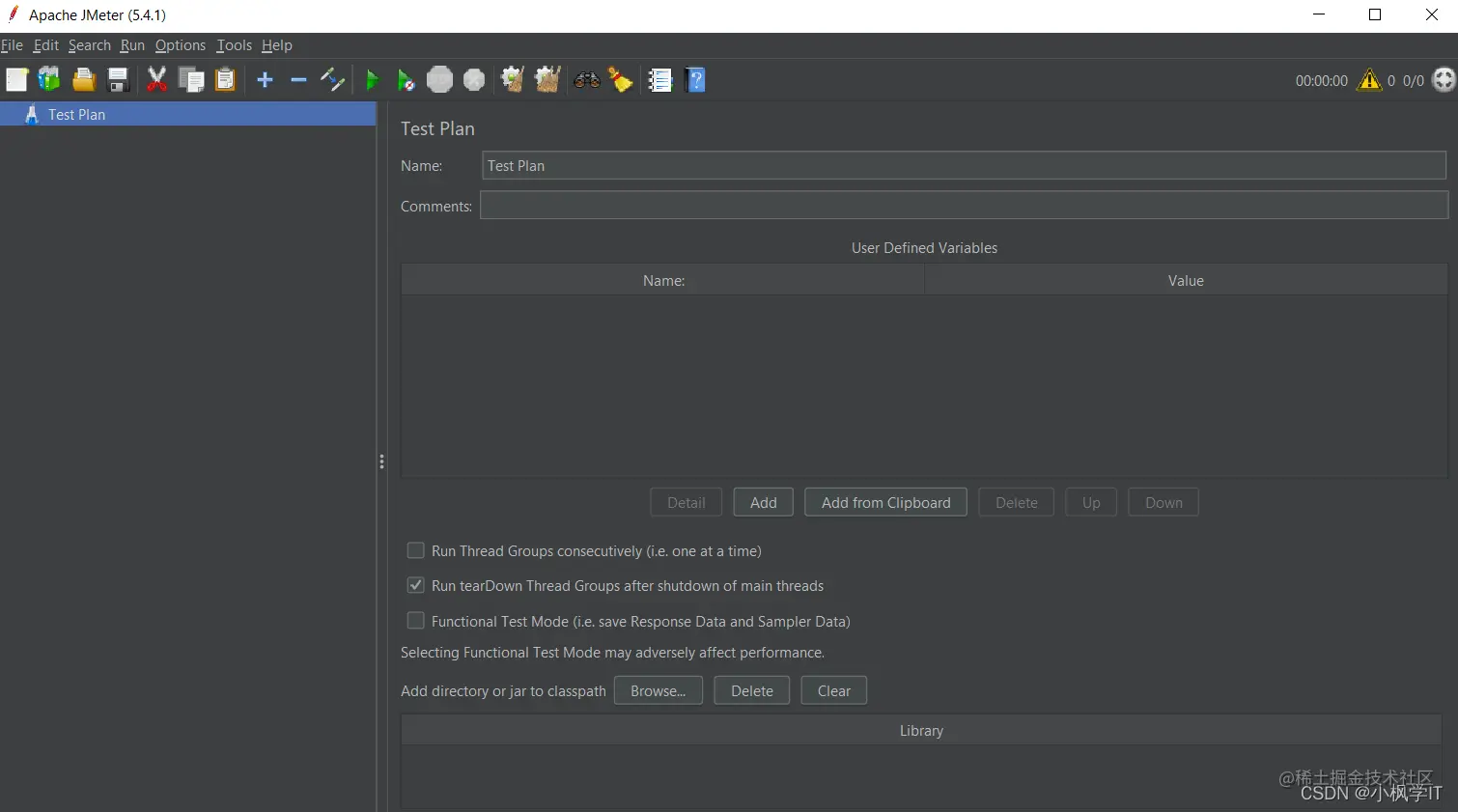Click the 0/0 thread counter text
This screenshot has width=1458, height=812.
(1413, 80)
